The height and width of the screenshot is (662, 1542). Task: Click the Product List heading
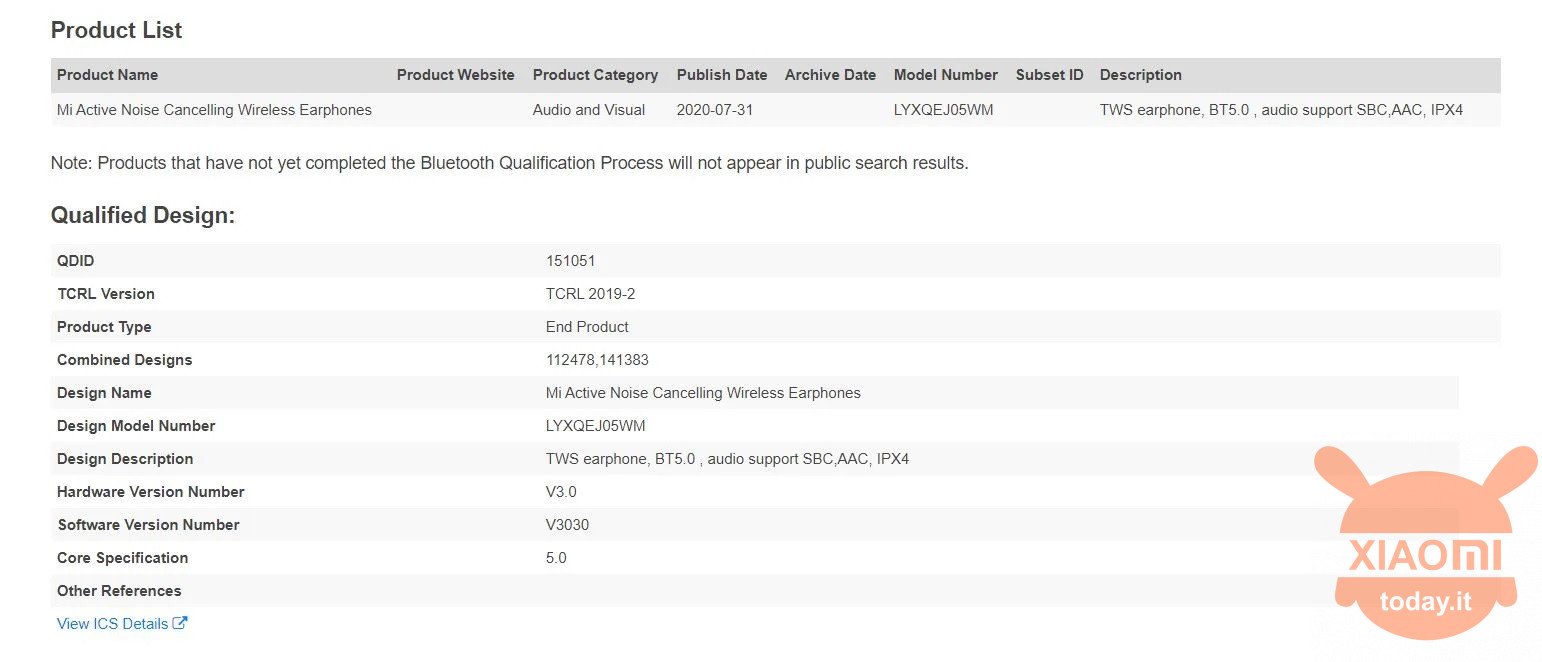tap(116, 31)
